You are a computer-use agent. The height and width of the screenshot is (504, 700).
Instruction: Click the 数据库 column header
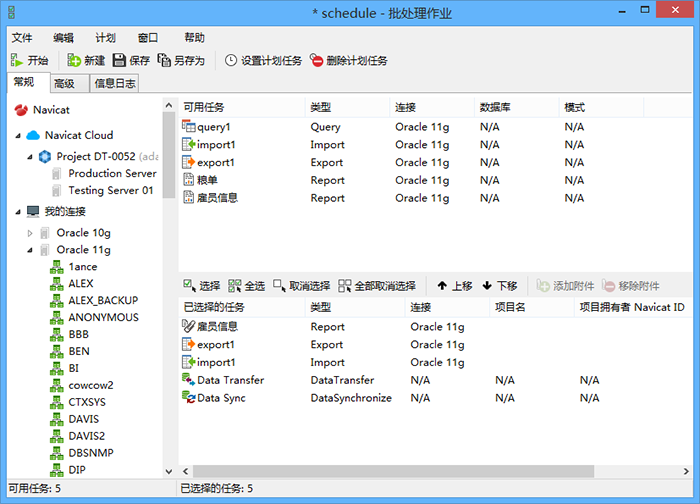coord(517,107)
